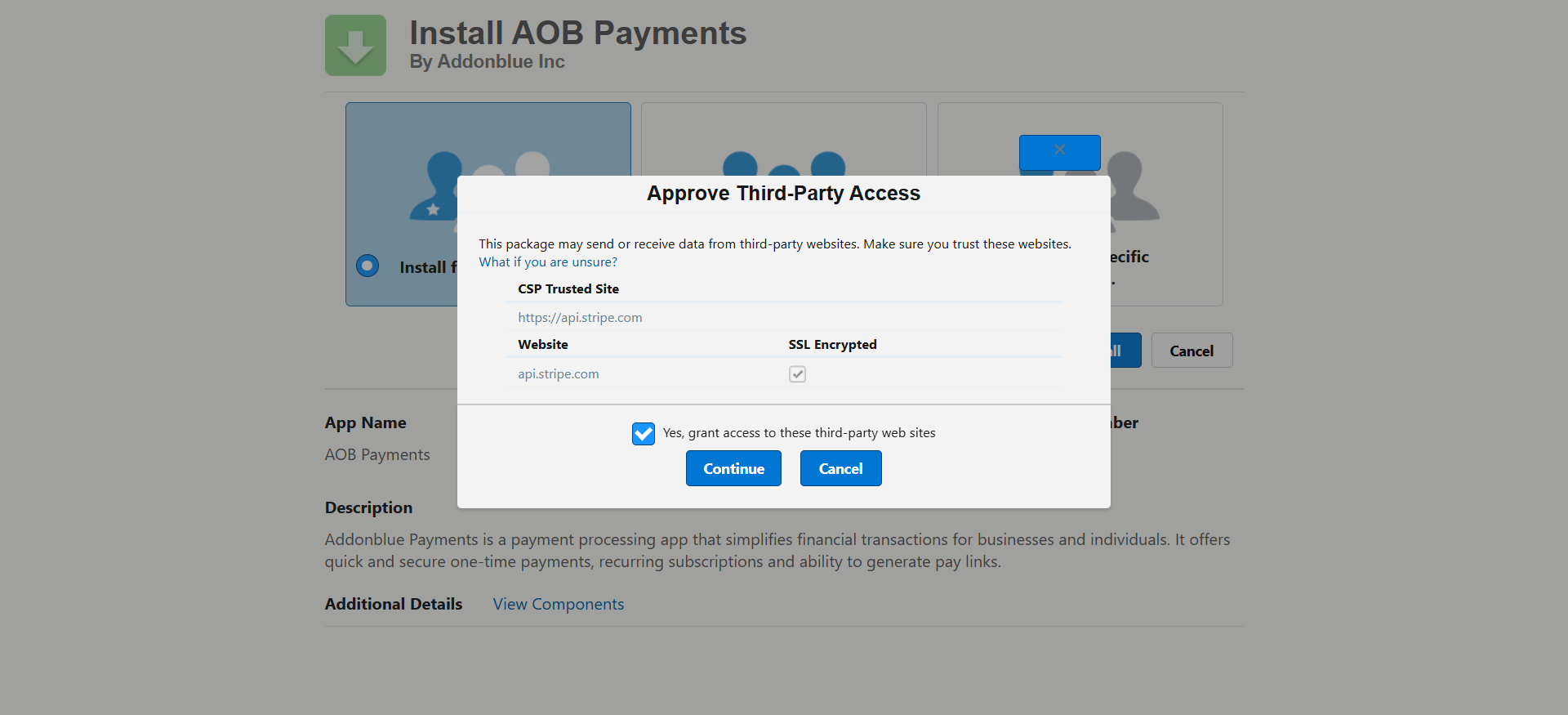Viewport: 1568px width, 715px height.
Task: Click the Cancel button beside Install
Action: point(1192,351)
